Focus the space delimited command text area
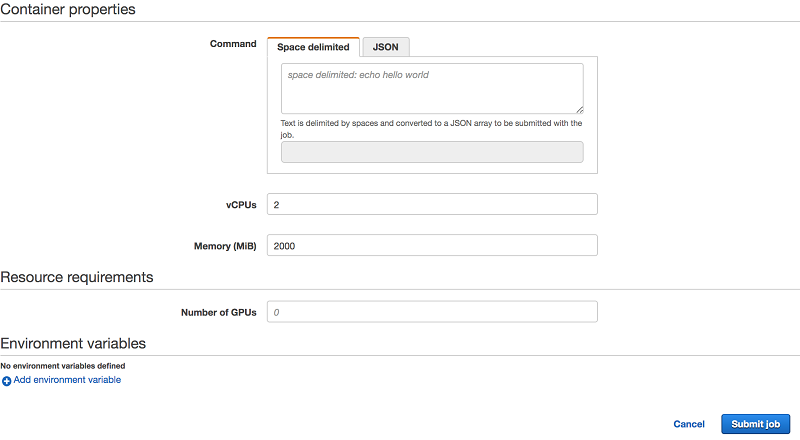Image resolution: width=800 pixels, height=440 pixels. coord(432,88)
